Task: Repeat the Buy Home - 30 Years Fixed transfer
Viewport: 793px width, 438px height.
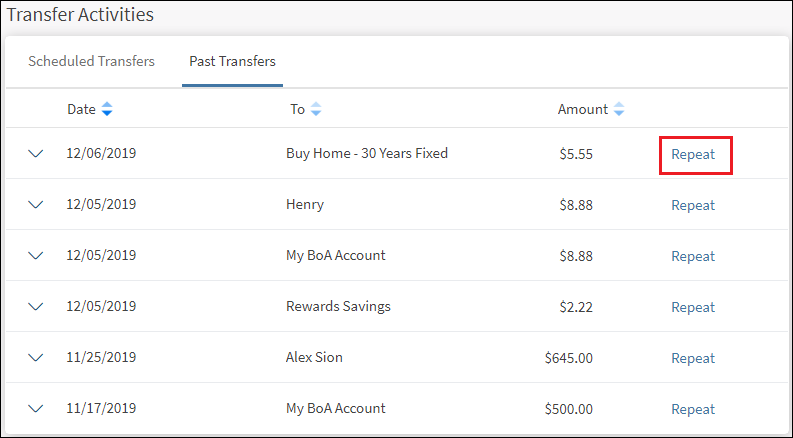Action: coord(693,155)
